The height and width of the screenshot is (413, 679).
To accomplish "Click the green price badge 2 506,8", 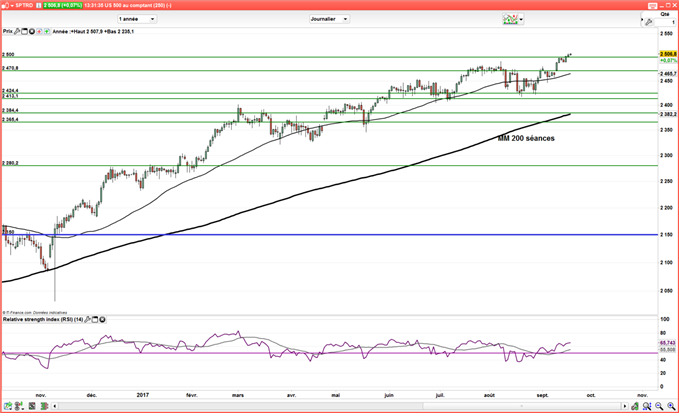I will (62, 5).
